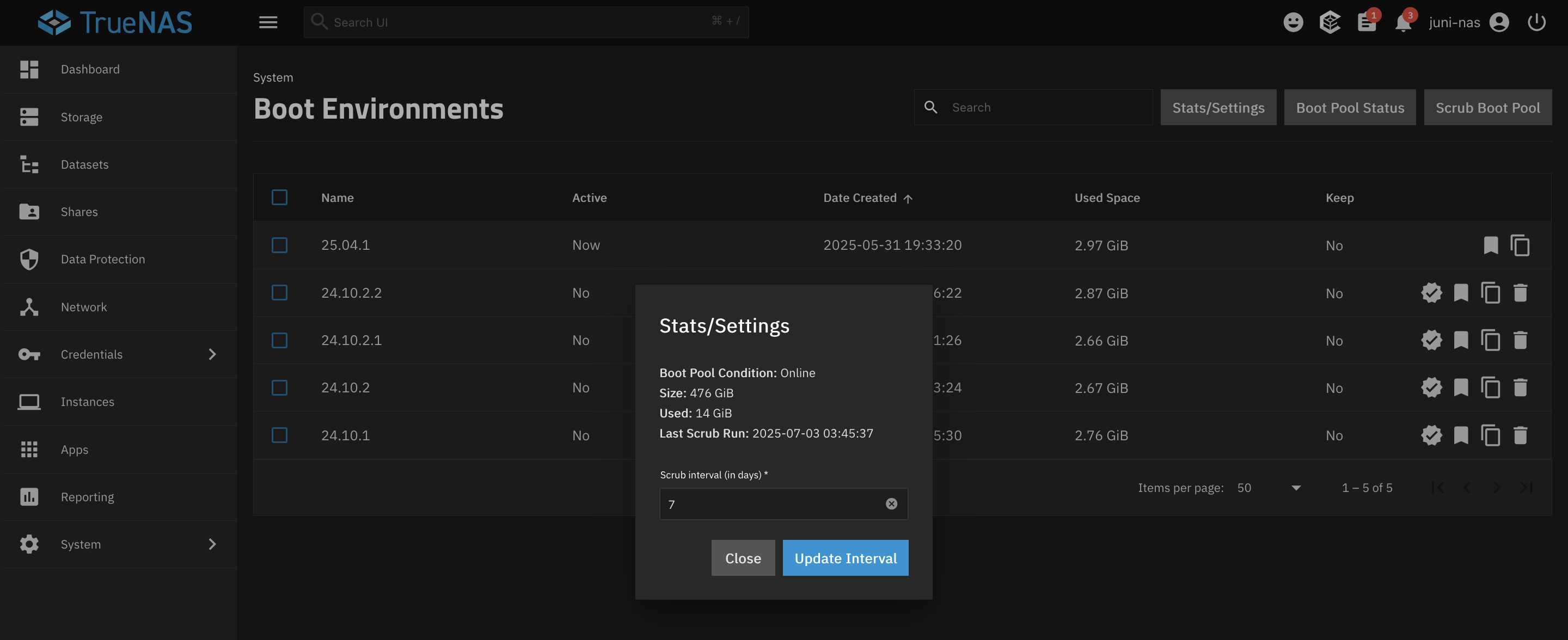
Task: Clone the 24.10.1 boot environment
Action: [x=1490, y=435]
